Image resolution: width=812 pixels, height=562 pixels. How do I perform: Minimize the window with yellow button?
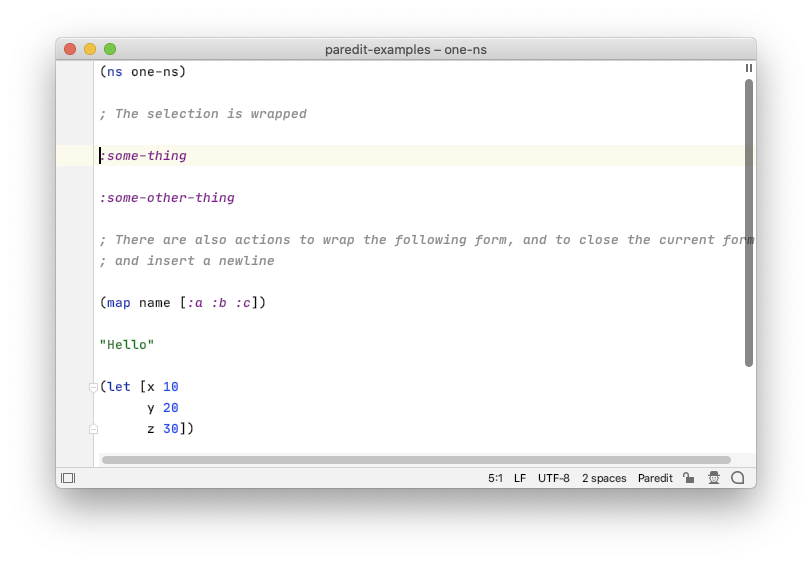pos(90,49)
